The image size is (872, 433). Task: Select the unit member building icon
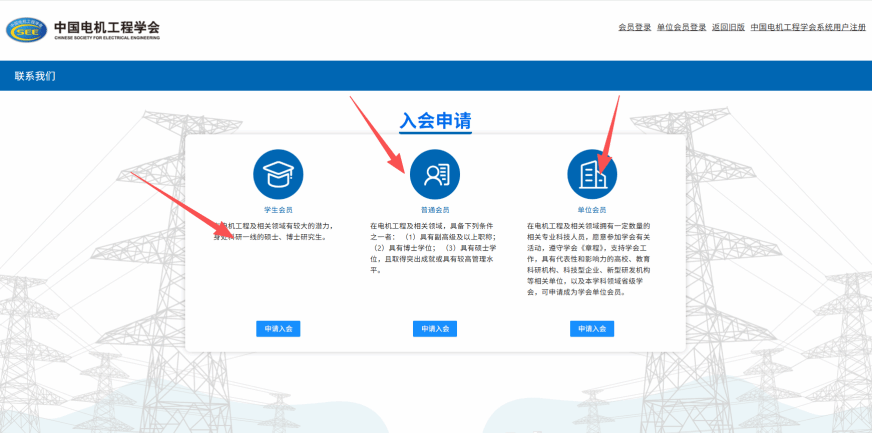click(x=592, y=174)
